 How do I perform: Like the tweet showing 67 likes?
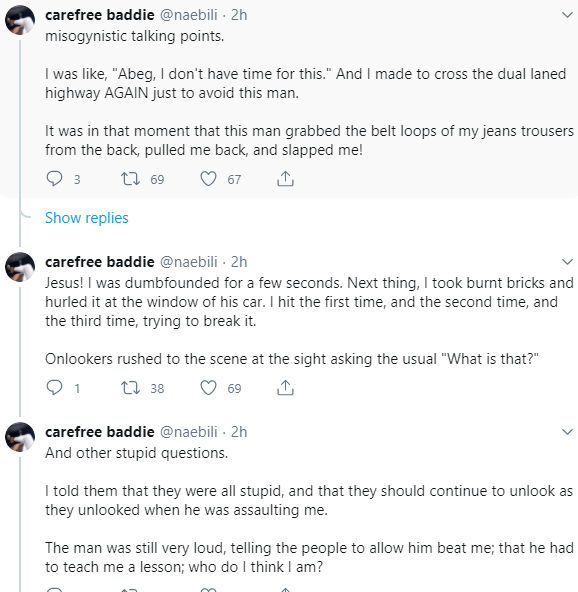coord(208,179)
